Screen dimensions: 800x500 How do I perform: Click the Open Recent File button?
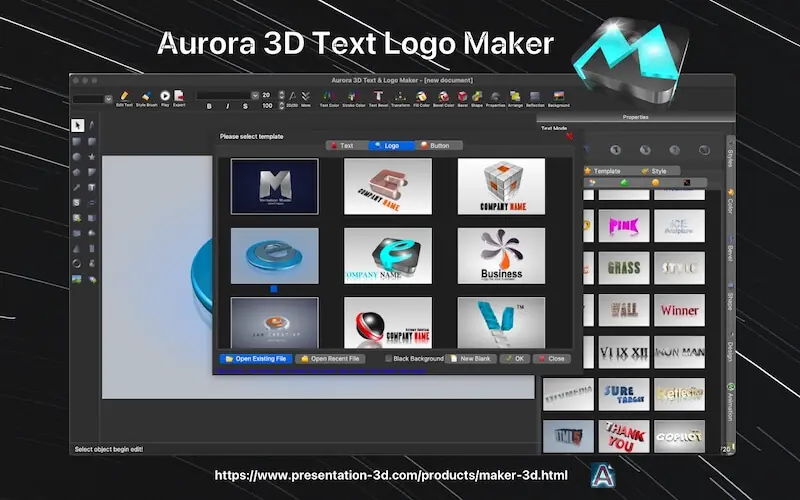click(330, 359)
